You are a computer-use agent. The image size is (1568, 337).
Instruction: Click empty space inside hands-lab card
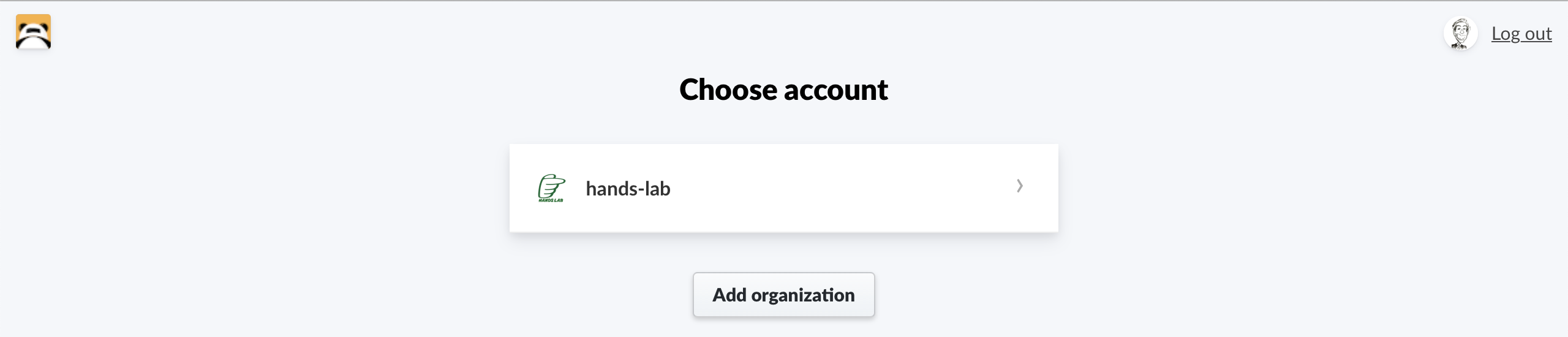pos(845,188)
